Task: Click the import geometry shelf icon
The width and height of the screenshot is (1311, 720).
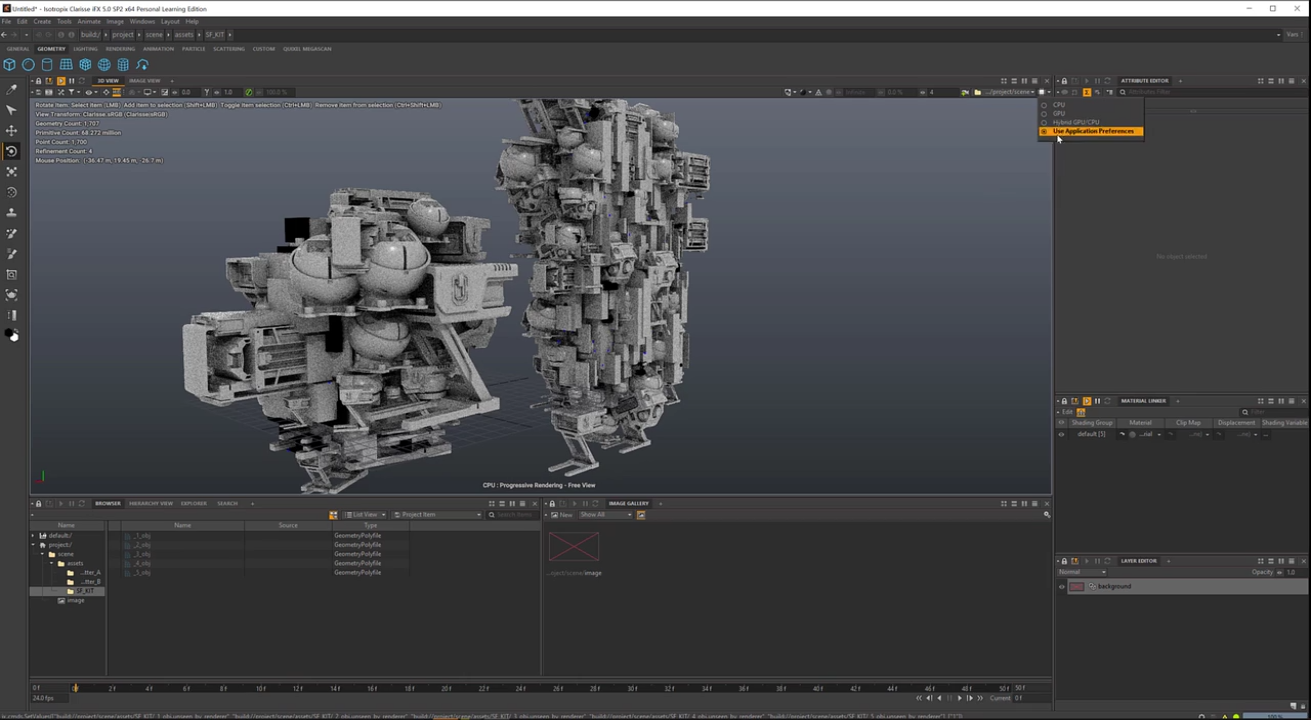Action: (x=142, y=64)
